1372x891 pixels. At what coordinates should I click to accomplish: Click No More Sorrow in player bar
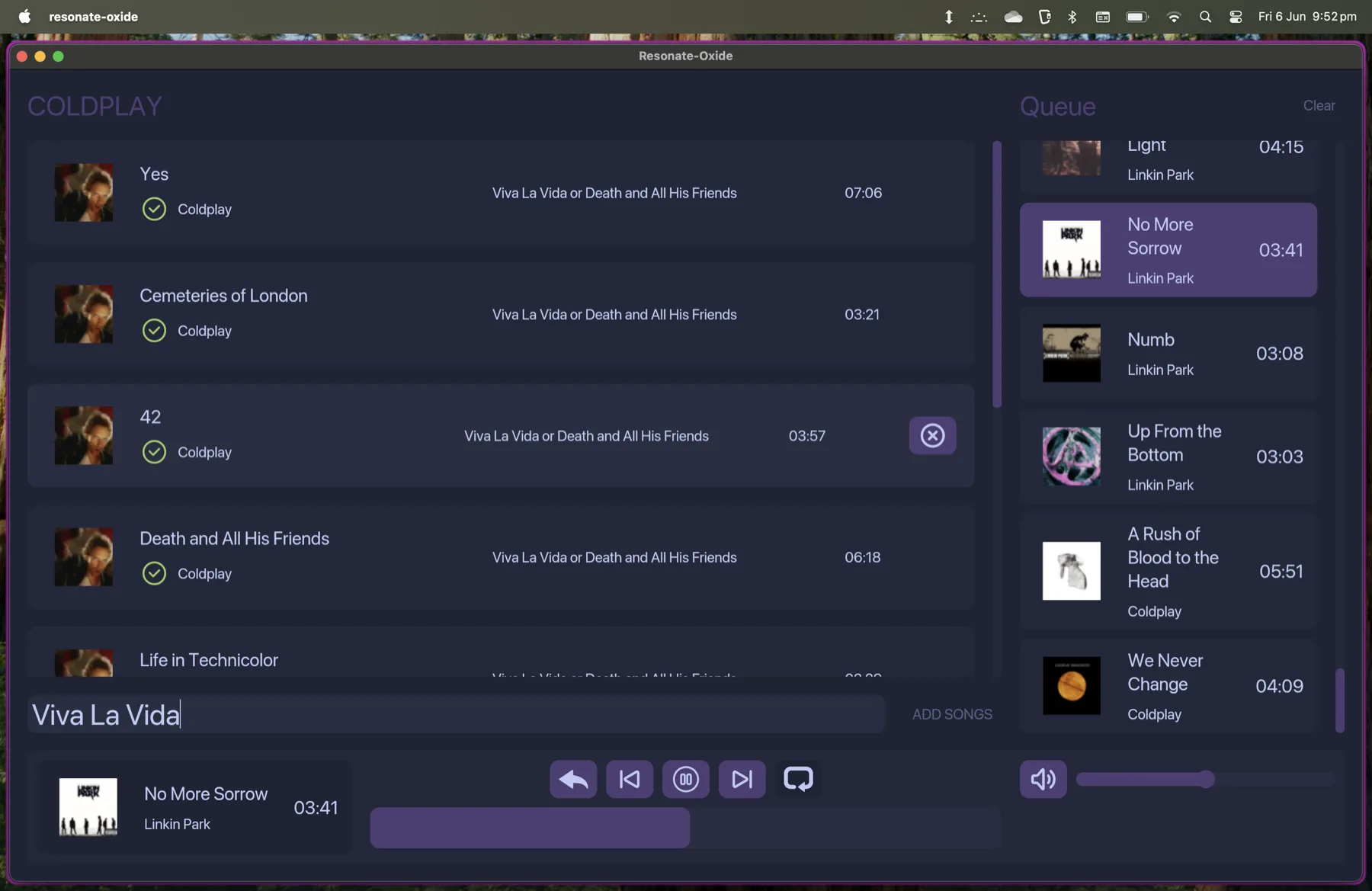(206, 794)
